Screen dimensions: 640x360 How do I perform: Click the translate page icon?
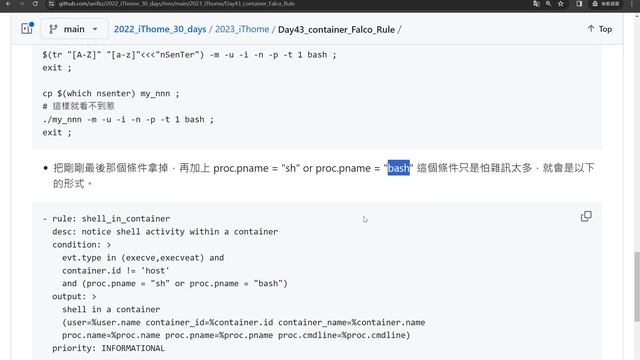[536, 4]
